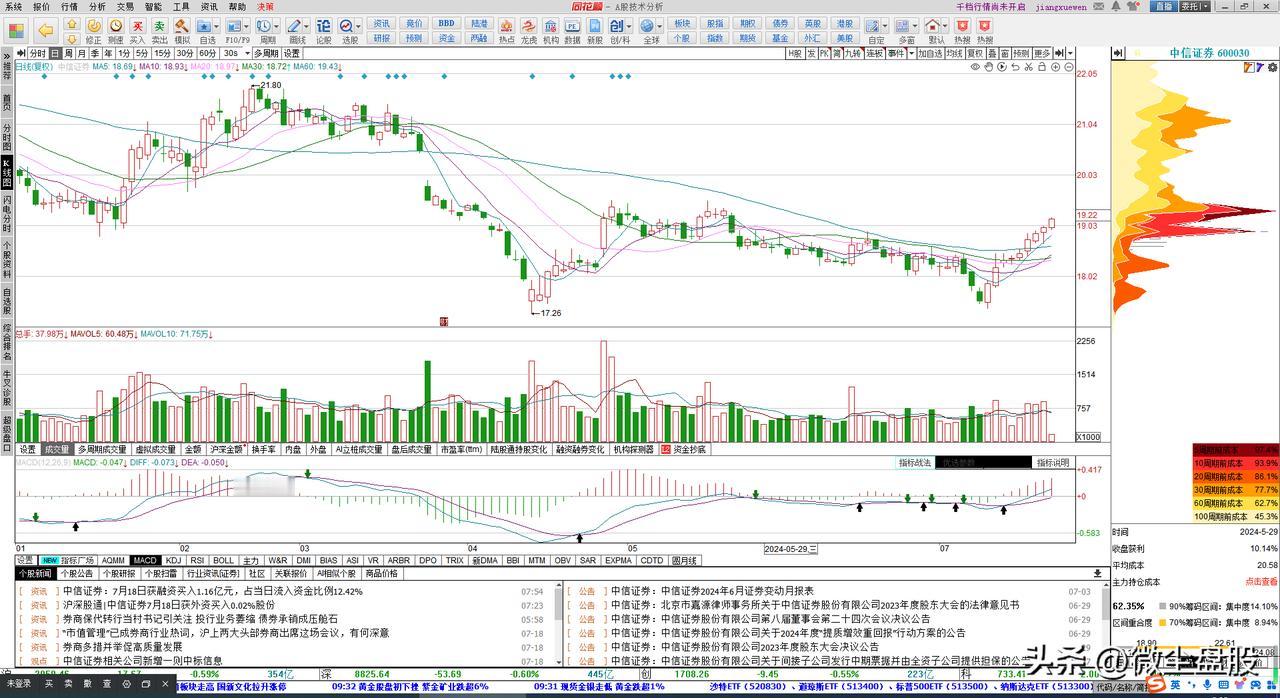Image resolution: width=1280 pixels, height=698 pixels.
Task: Open the 龙虎 leaderboard icon
Action: pyautogui.click(x=528, y=32)
